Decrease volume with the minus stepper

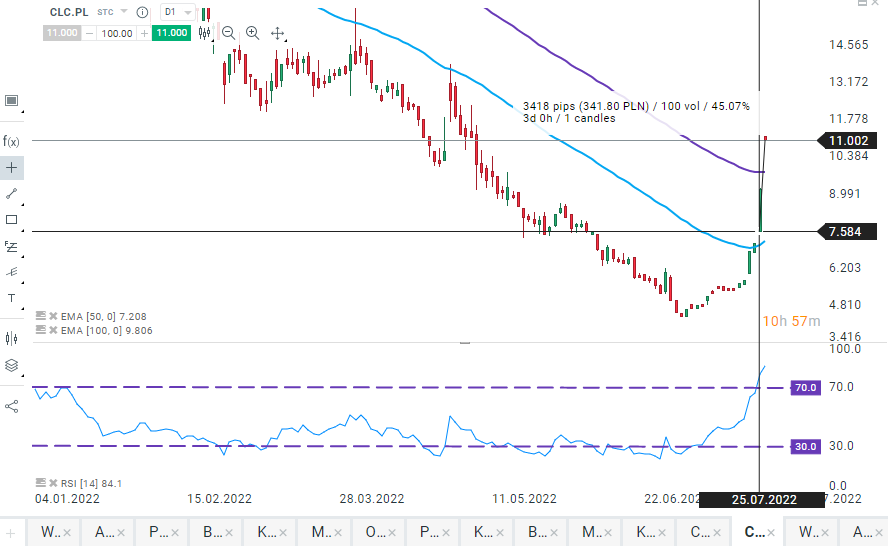pos(89,33)
